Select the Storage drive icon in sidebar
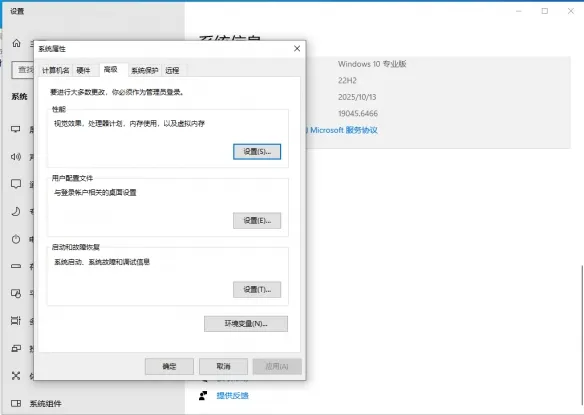The width and height of the screenshot is (584, 415). [x=16, y=266]
